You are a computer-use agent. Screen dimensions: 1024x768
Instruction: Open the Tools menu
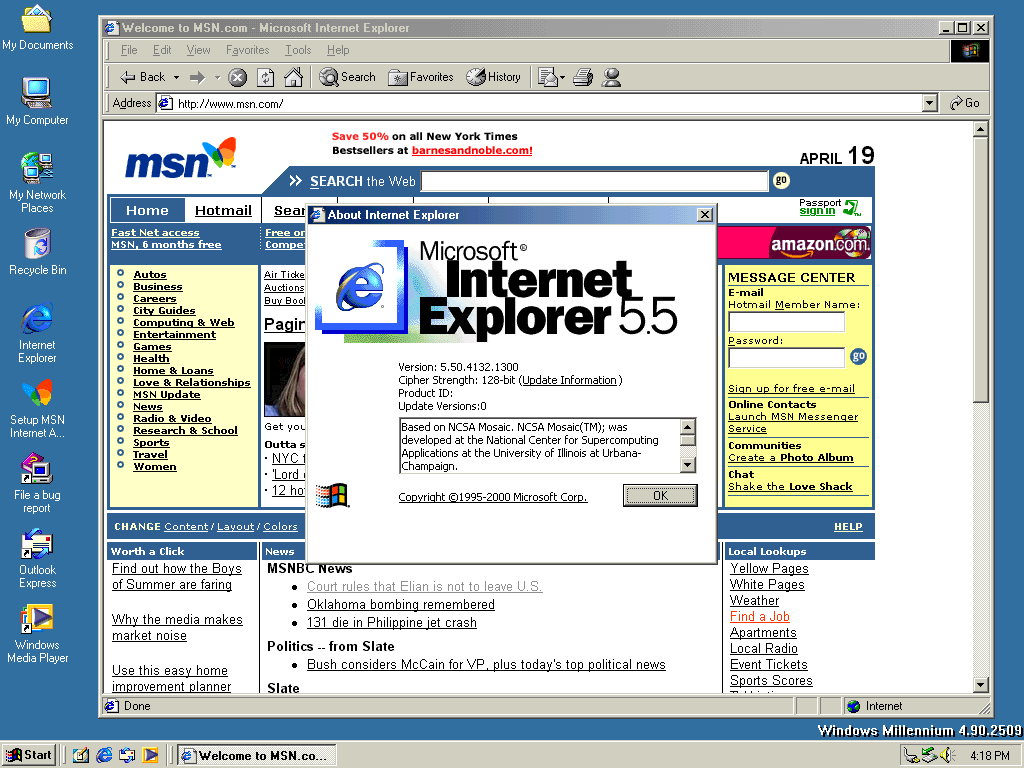pos(297,49)
